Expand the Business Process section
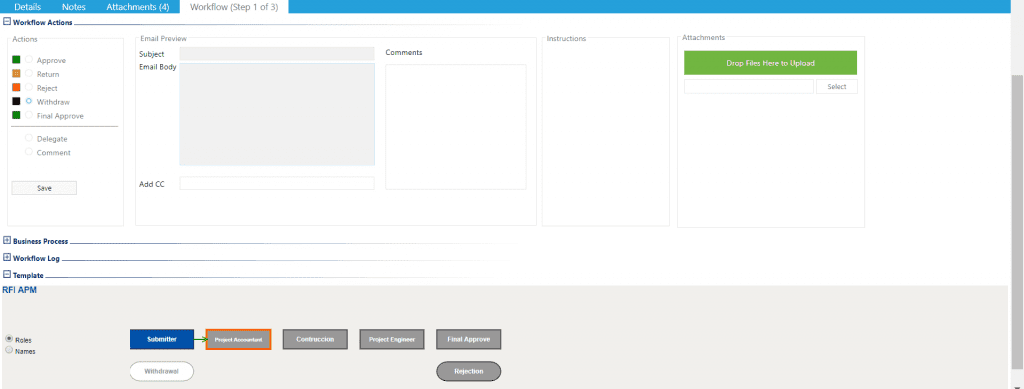Viewport: 1024px width, 389px height. [7, 240]
